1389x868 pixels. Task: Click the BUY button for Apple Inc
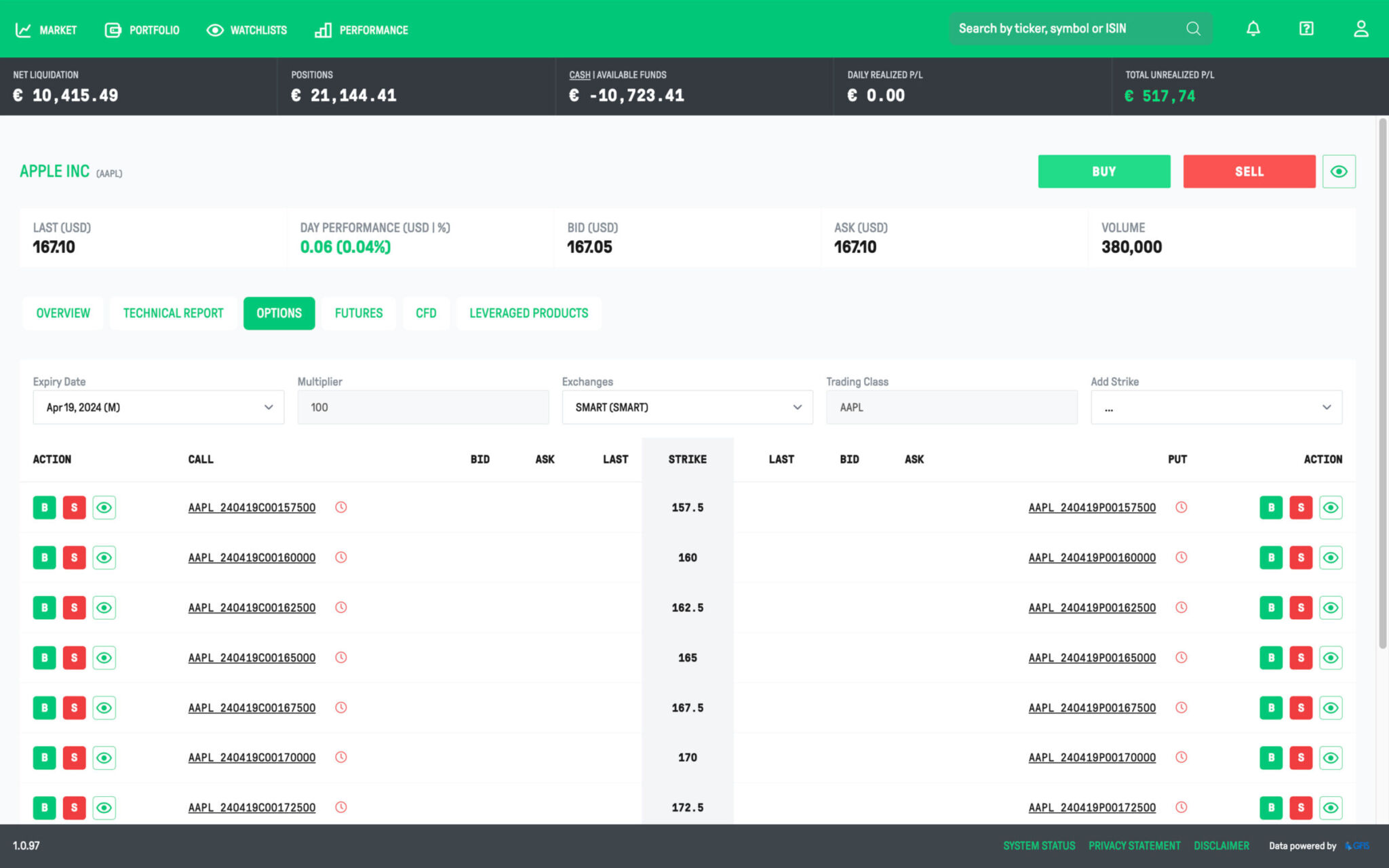[1103, 171]
